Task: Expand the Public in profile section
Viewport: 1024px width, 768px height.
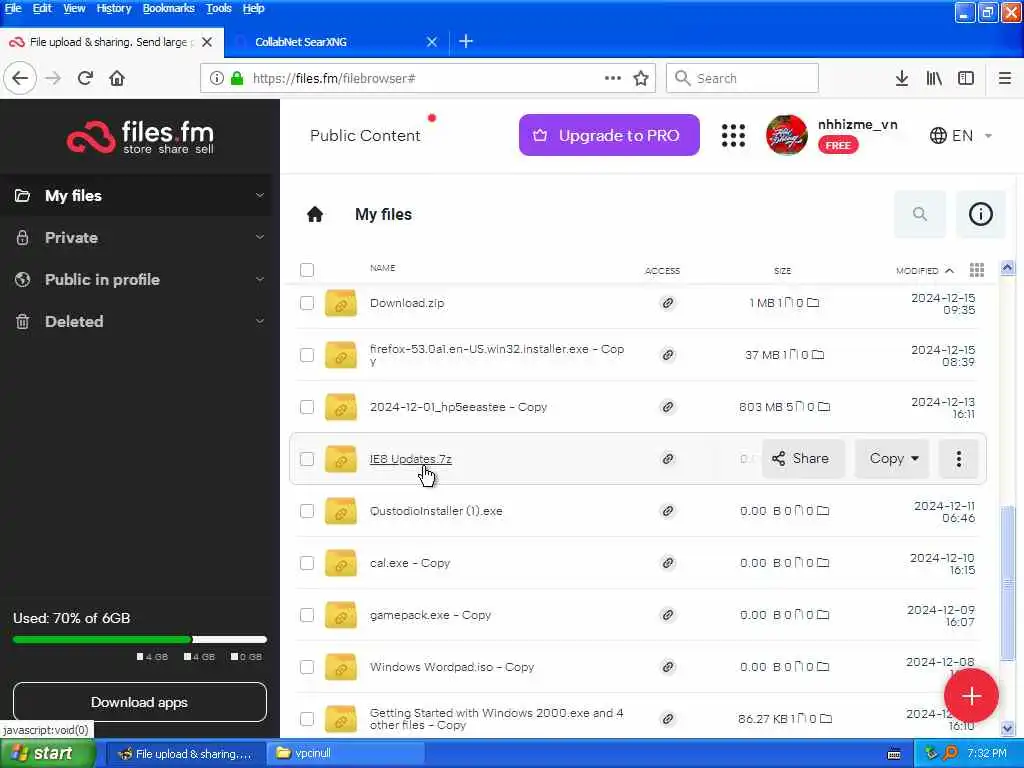Action: [260, 280]
